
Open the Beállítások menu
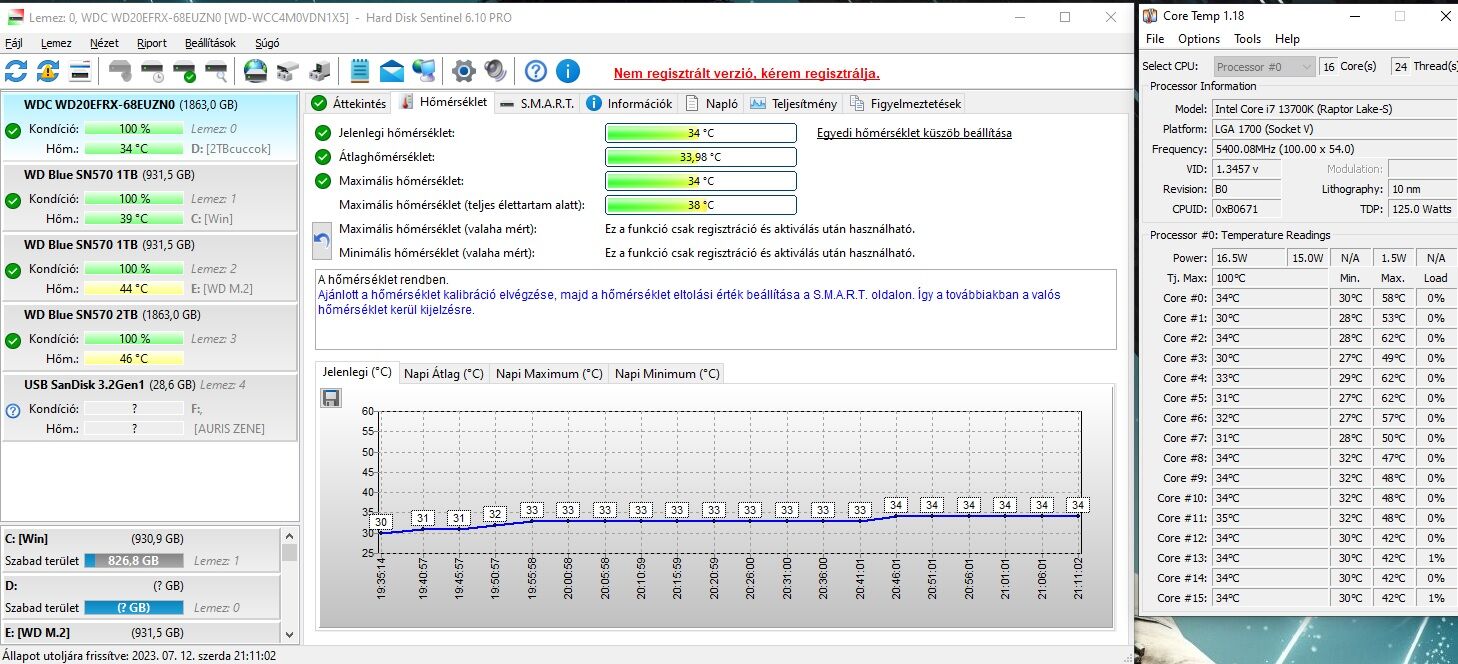(210, 43)
